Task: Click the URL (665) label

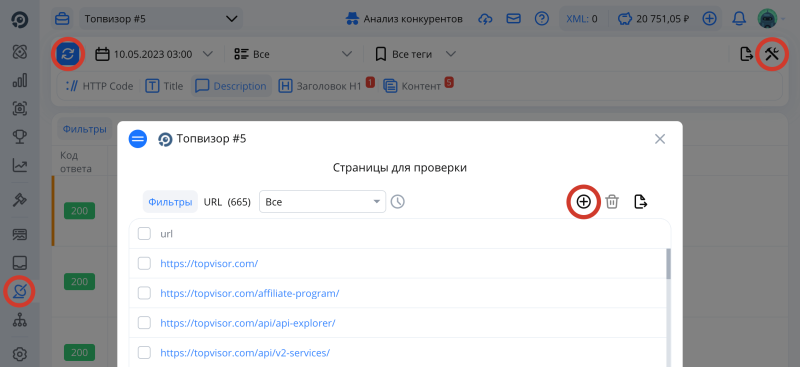Action: click(227, 202)
